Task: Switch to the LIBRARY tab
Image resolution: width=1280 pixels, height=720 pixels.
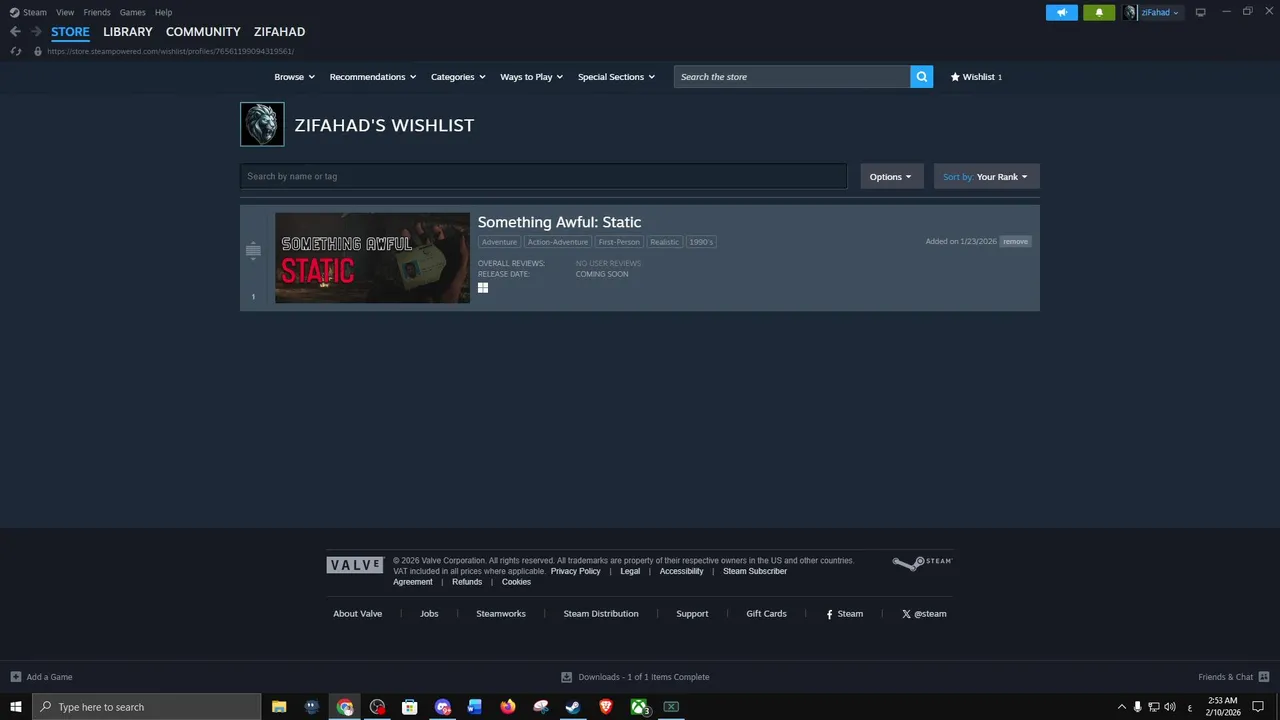Action: coord(128,32)
